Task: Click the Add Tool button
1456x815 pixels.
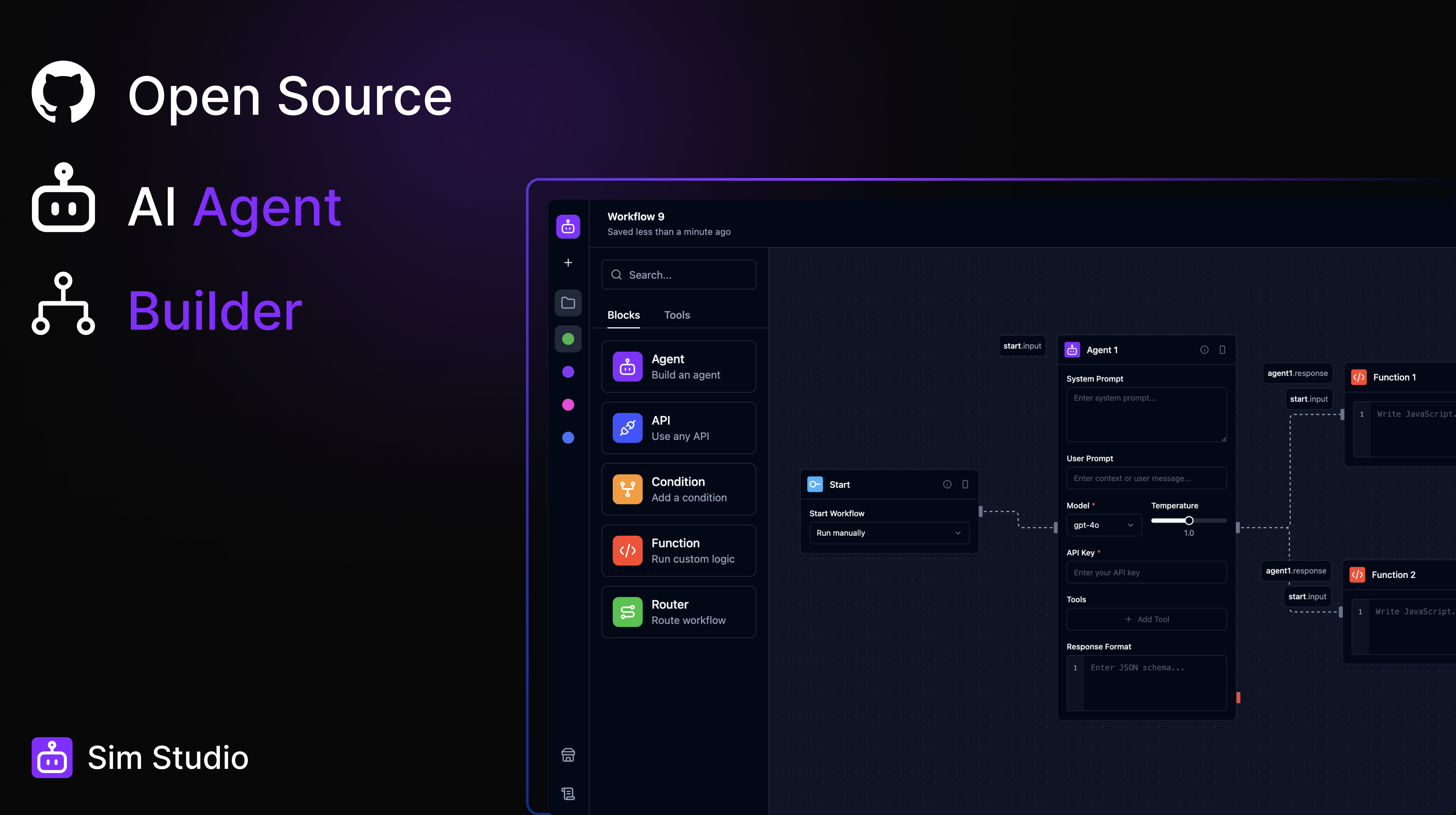Action: pyautogui.click(x=1146, y=620)
